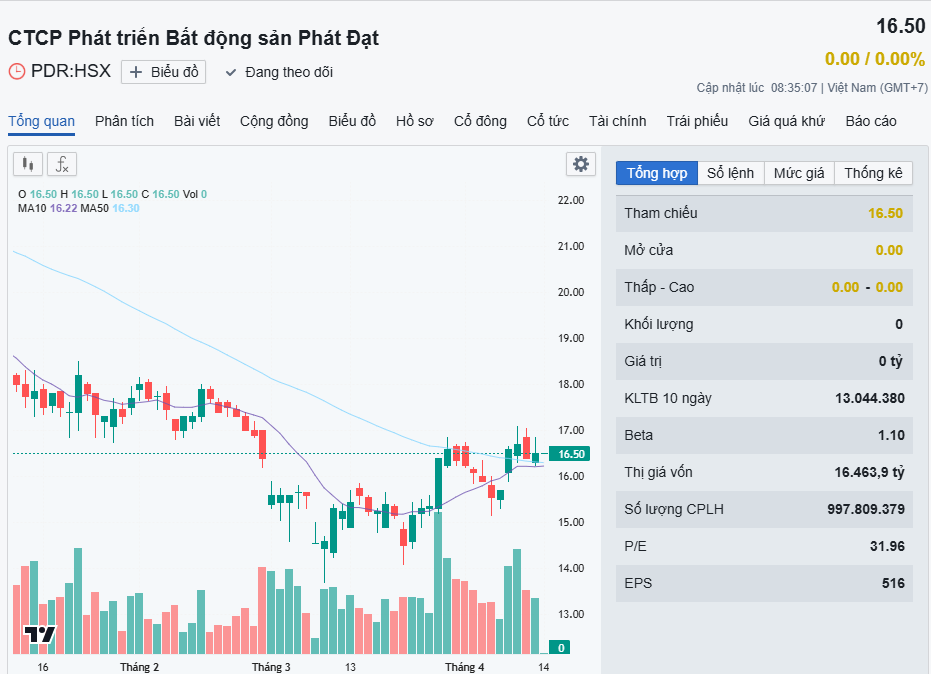Open chart settings gear

(580, 164)
